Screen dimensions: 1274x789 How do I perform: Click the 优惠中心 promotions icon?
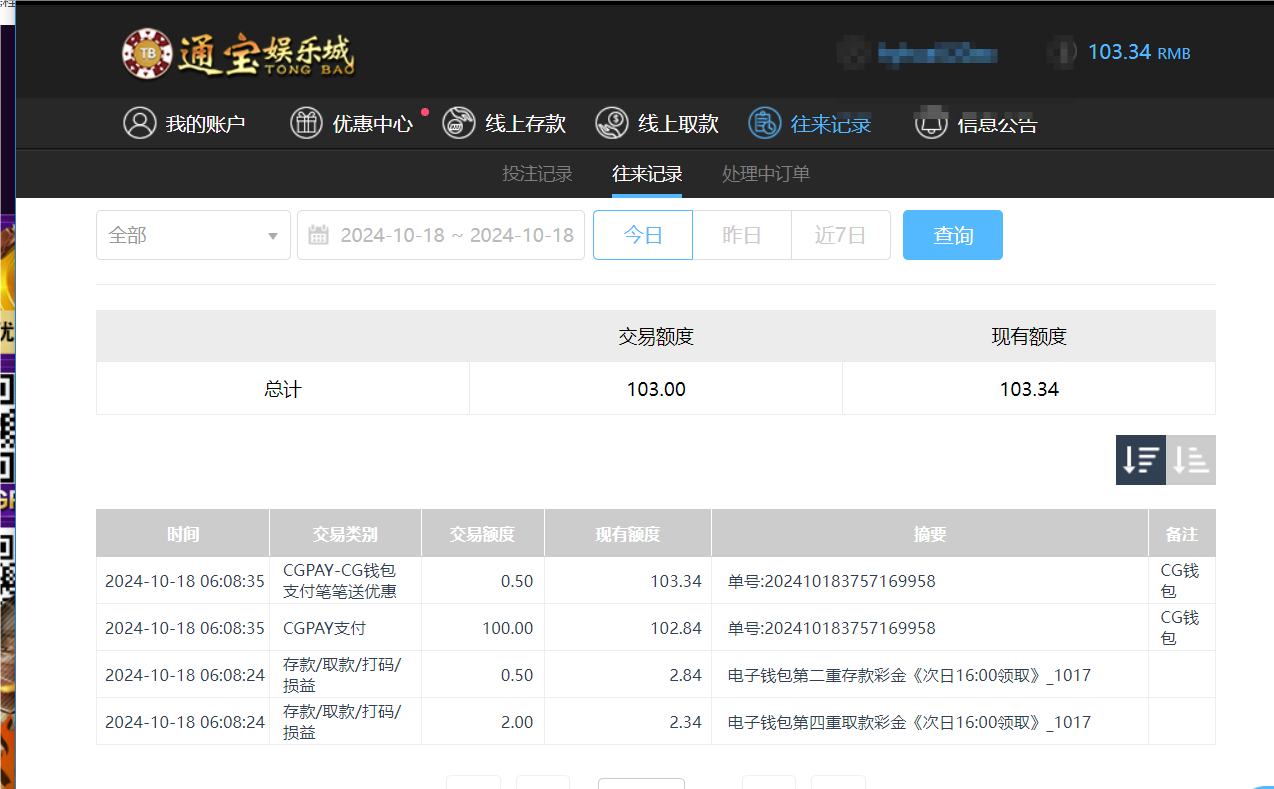point(306,123)
